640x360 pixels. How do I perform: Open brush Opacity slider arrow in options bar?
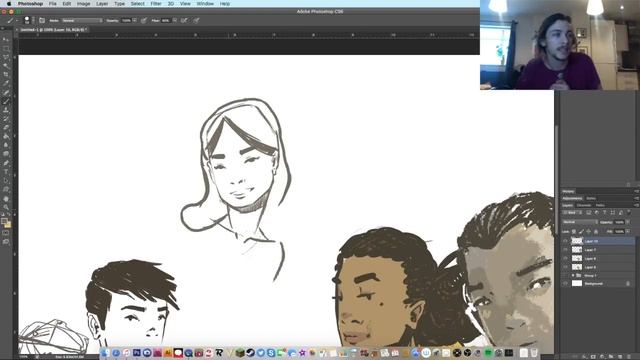(x=135, y=20)
